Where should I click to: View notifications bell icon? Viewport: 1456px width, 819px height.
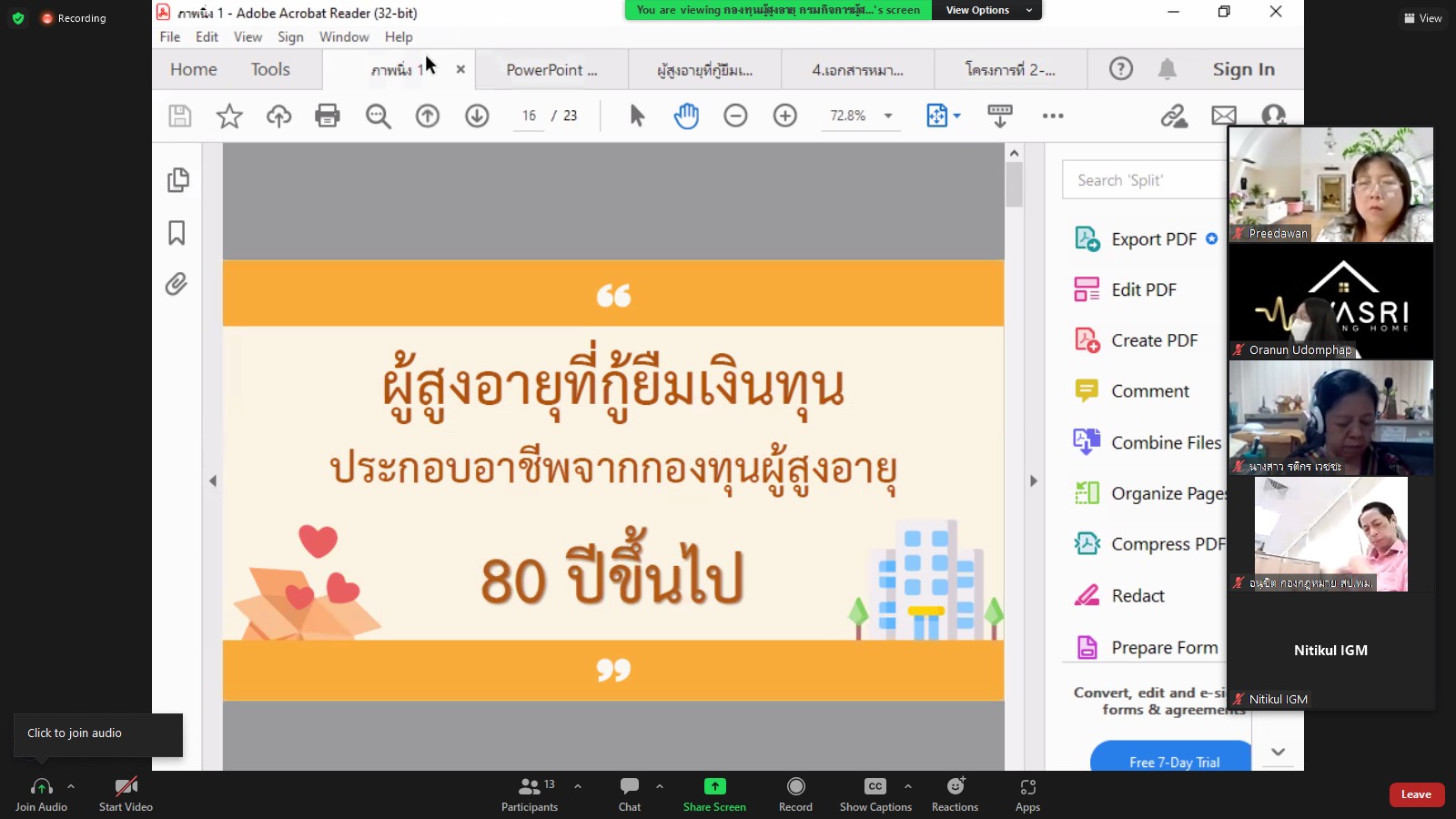[x=1168, y=69]
